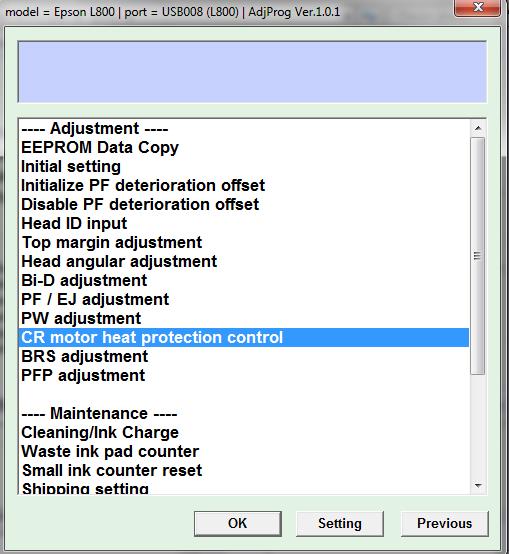Choose Waste ink pad counter
This screenshot has height=554, width=509.
pyautogui.click(x=244, y=452)
